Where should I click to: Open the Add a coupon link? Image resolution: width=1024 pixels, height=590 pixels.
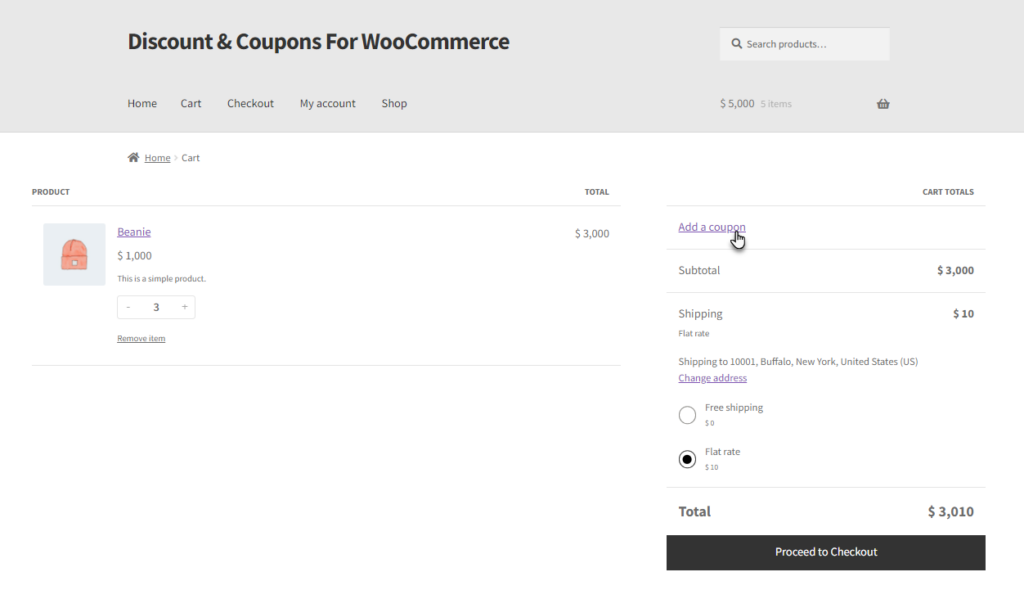[711, 227]
